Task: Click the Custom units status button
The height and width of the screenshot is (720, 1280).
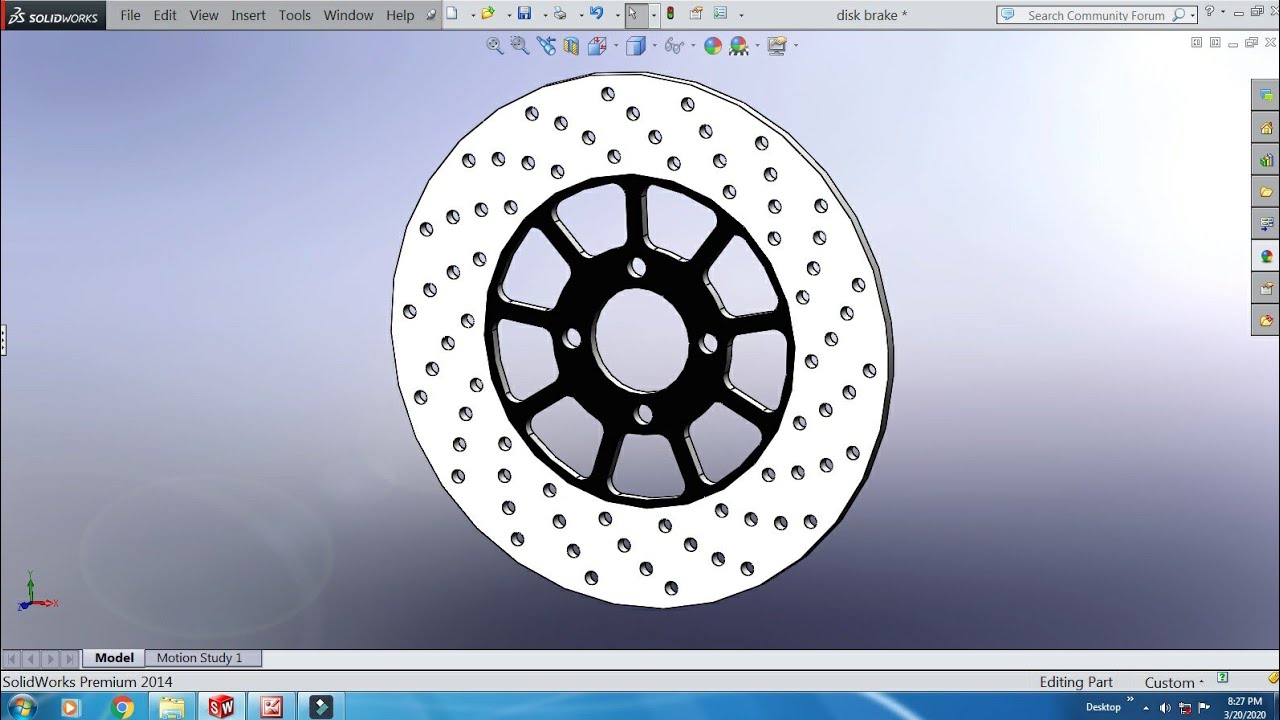Action: click(x=1174, y=682)
